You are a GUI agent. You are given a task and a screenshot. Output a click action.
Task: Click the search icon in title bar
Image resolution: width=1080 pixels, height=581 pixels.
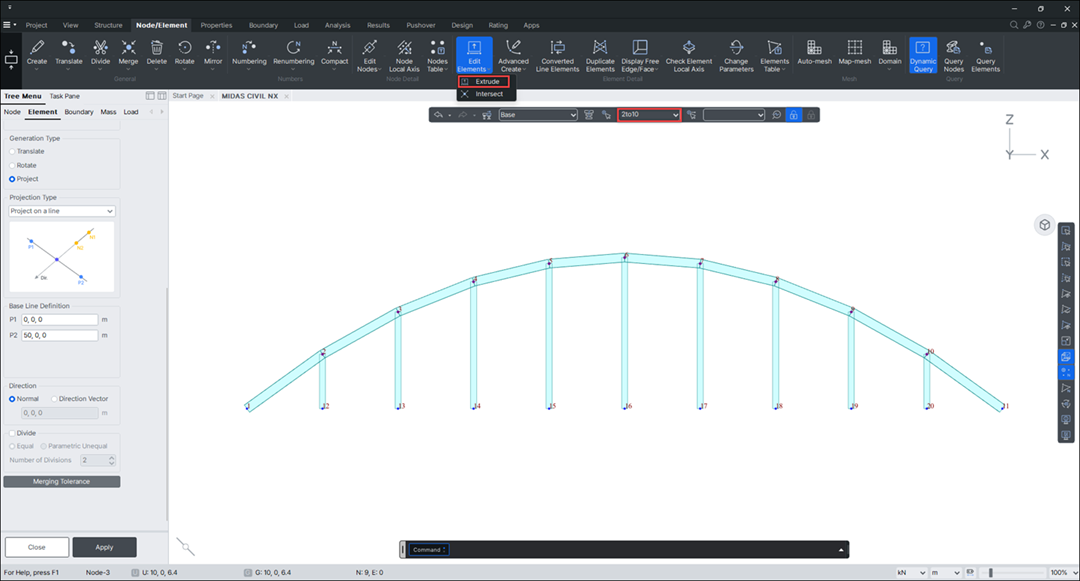pos(1013,25)
